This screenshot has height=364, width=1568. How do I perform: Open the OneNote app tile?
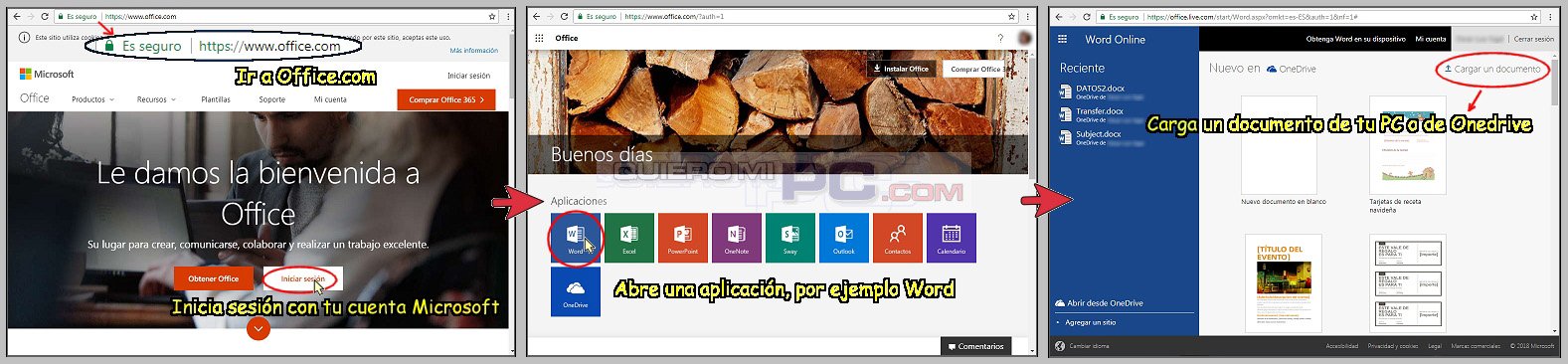pyautogui.click(x=737, y=238)
